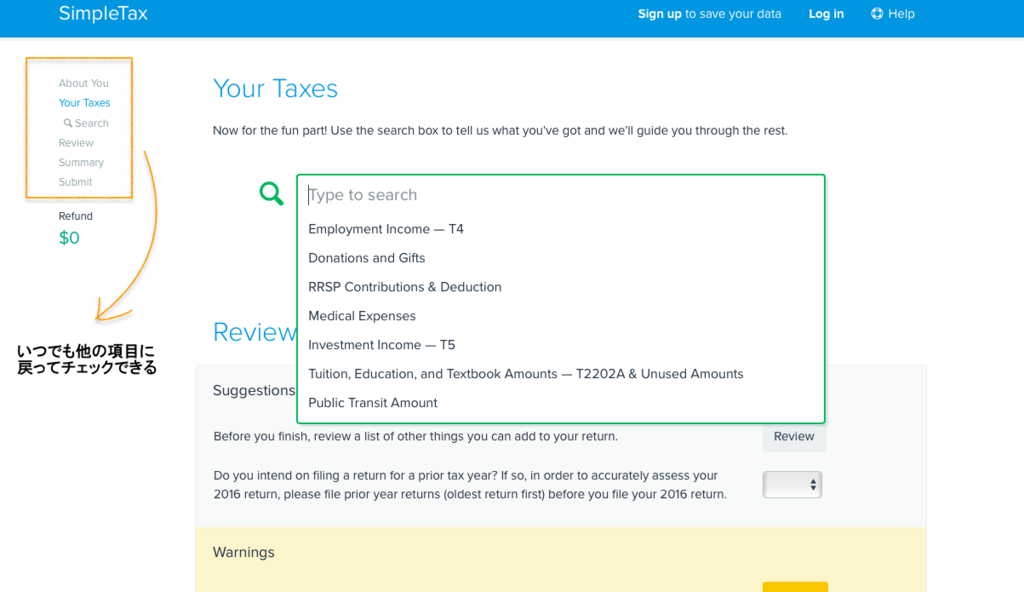The image size is (1024, 592).
Task: Click the Review button under Suggestions
Action: click(794, 436)
